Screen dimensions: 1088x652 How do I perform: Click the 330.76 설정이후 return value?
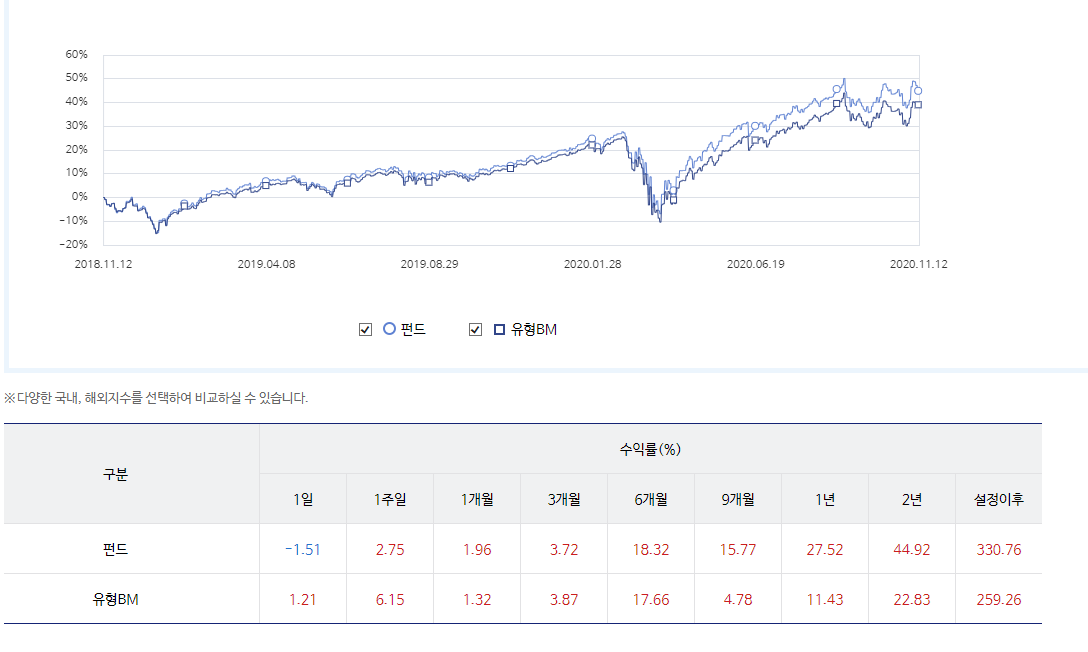(x=997, y=549)
